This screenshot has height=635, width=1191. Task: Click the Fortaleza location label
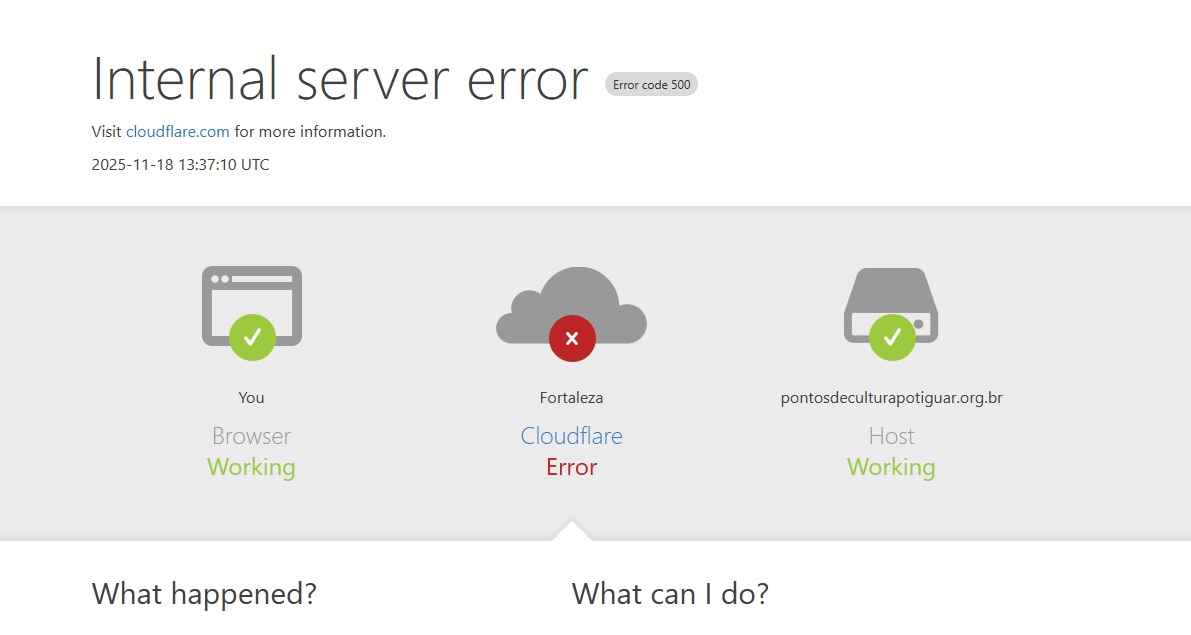coord(571,398)
